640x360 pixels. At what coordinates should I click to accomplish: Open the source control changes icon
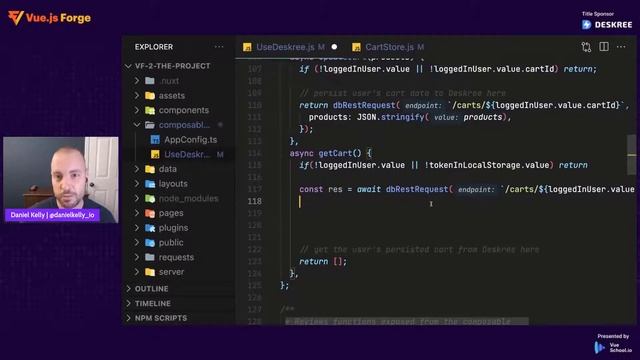click(x=586, y=47)
